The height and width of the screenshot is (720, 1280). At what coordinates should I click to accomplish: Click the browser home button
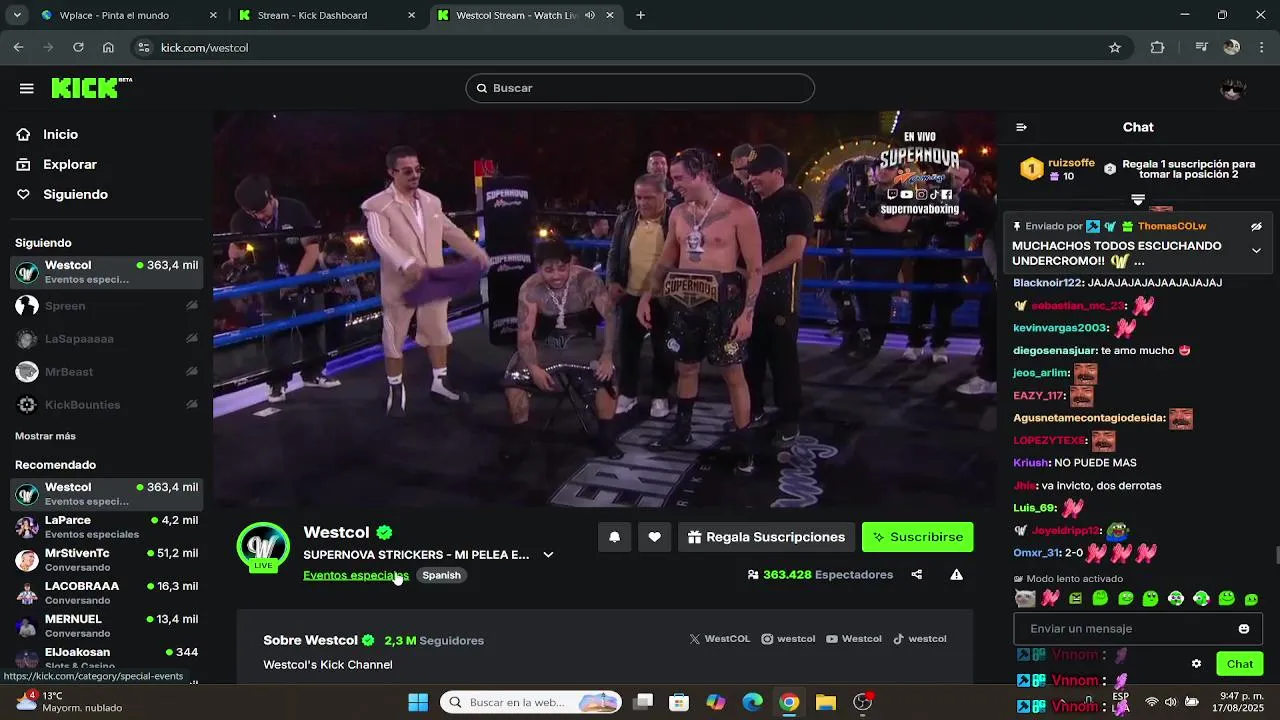pos(108,47)
